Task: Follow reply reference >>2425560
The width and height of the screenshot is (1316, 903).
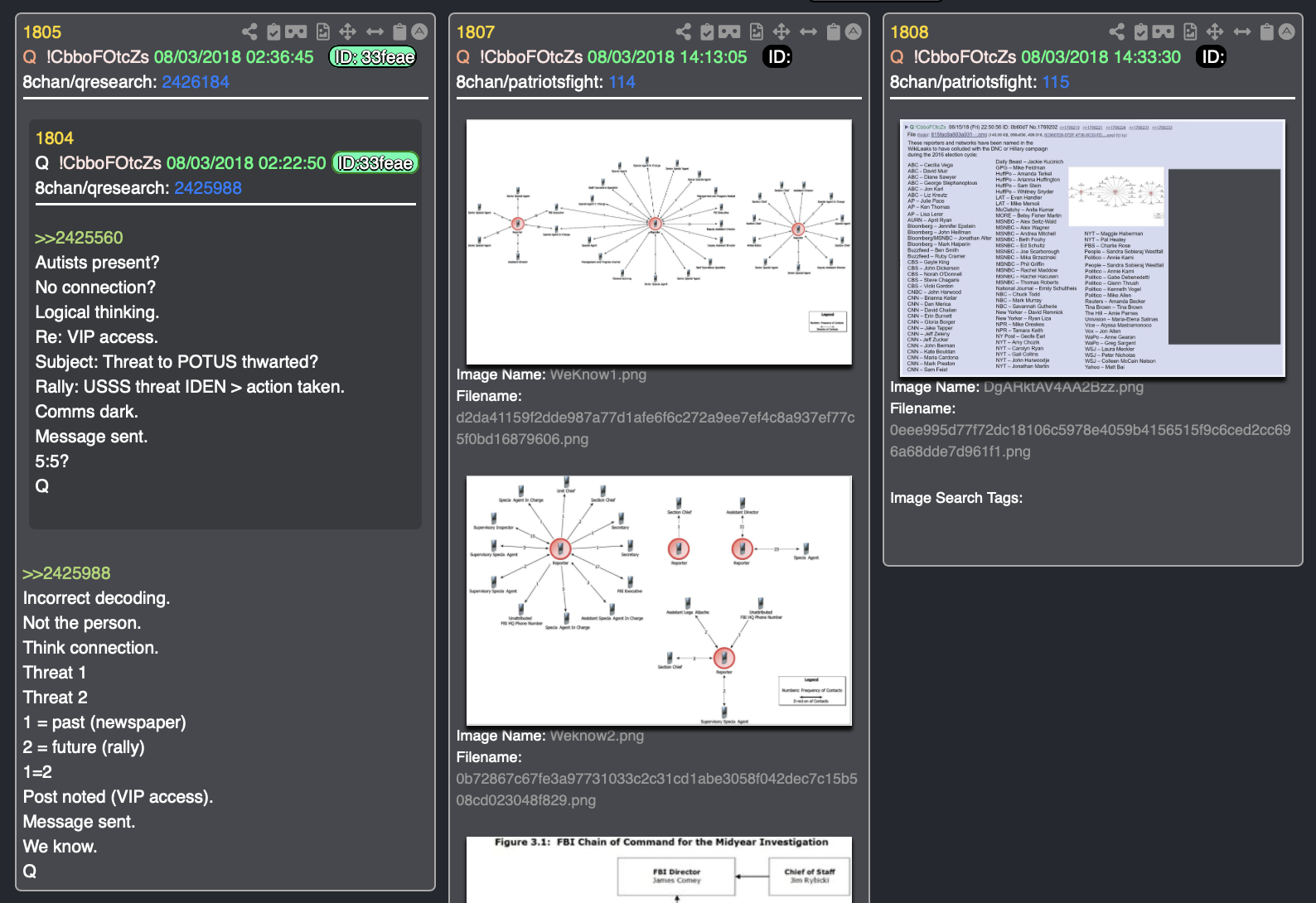Action: pos(79,238)
